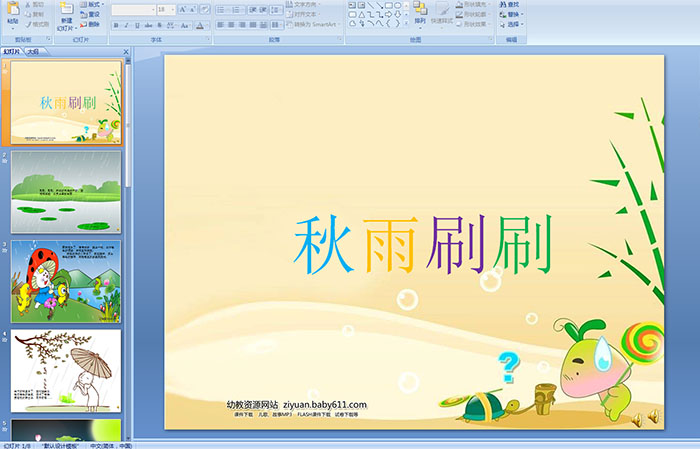Click the Reset slide button
This screenshot has height=449, width=700.
90,14
